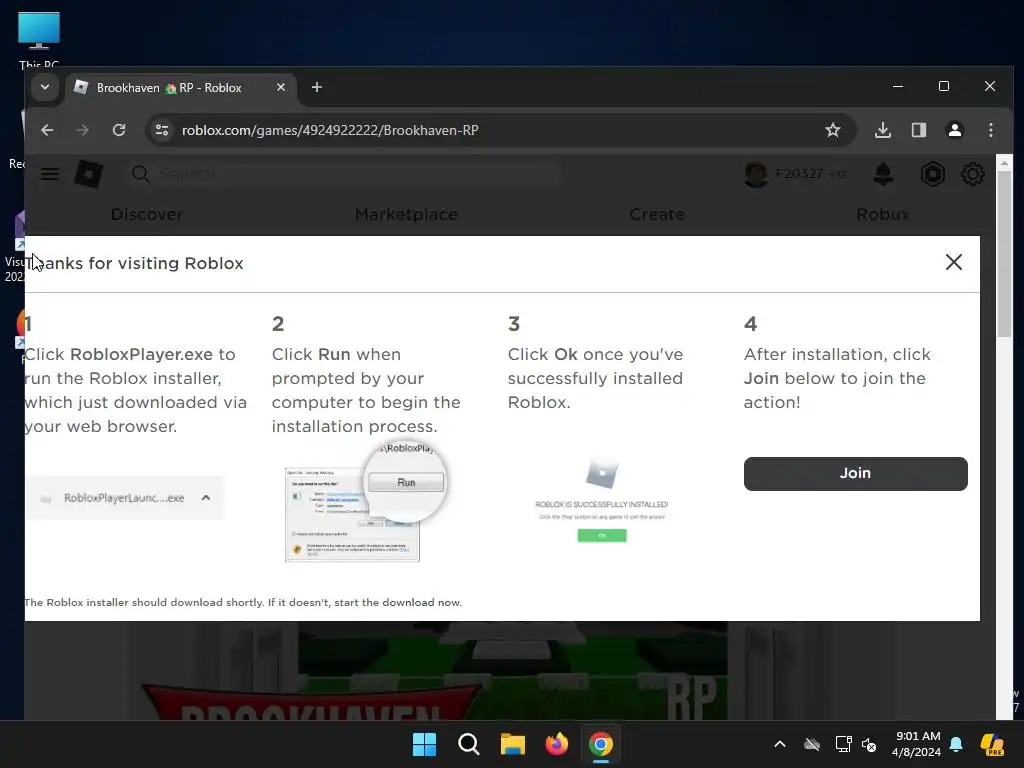This screenshot has width=1024, height=768.
Task: Open This PC desktop icon
Action: click(x=39, y=39)
